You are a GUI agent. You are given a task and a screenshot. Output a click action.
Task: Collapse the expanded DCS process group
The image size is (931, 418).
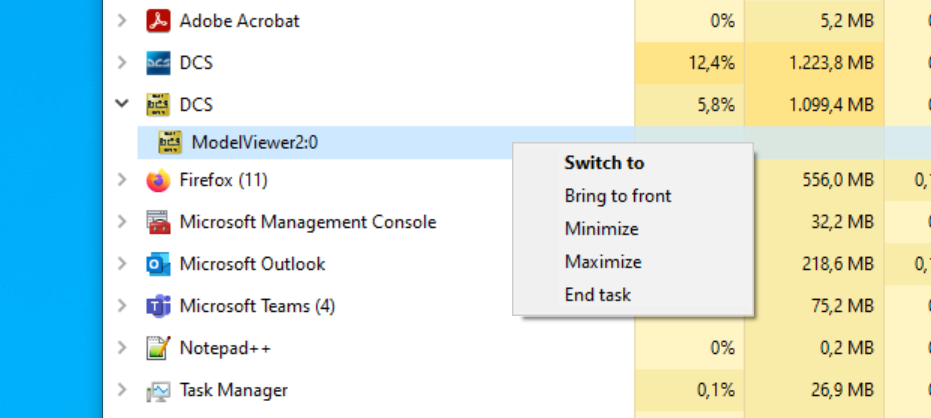coord(122,104)
